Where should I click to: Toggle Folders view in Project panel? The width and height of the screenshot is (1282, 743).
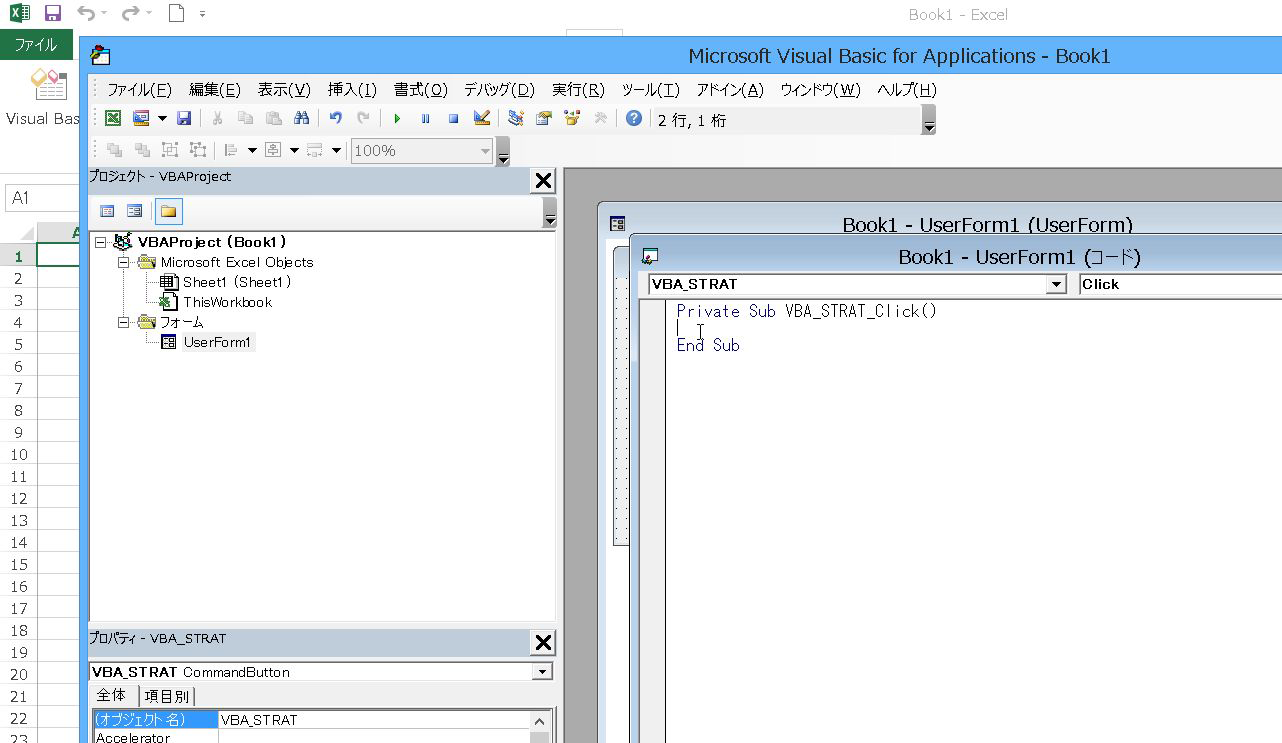(x=169, y=211)
